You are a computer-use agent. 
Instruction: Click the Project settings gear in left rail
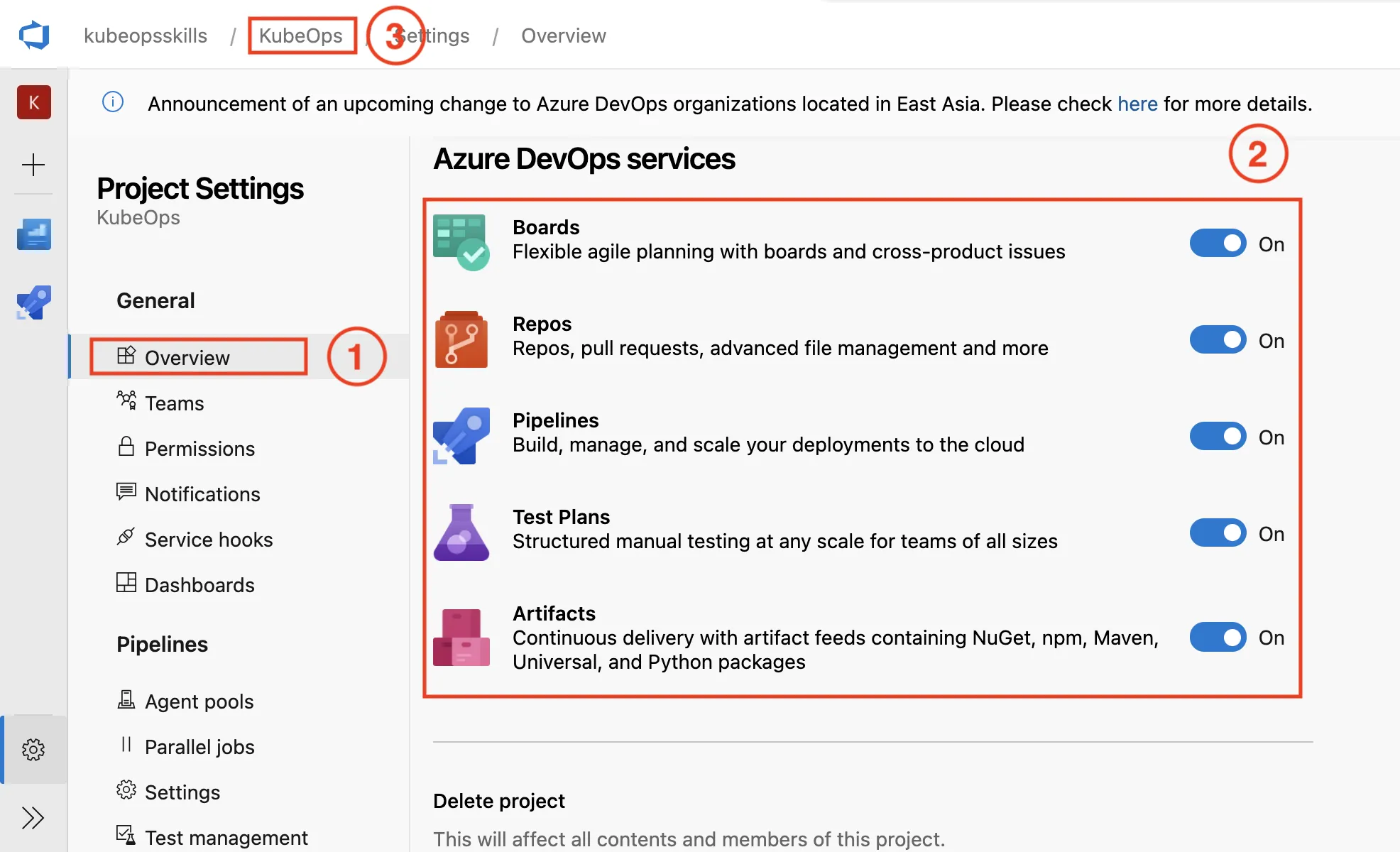(33, 749)
